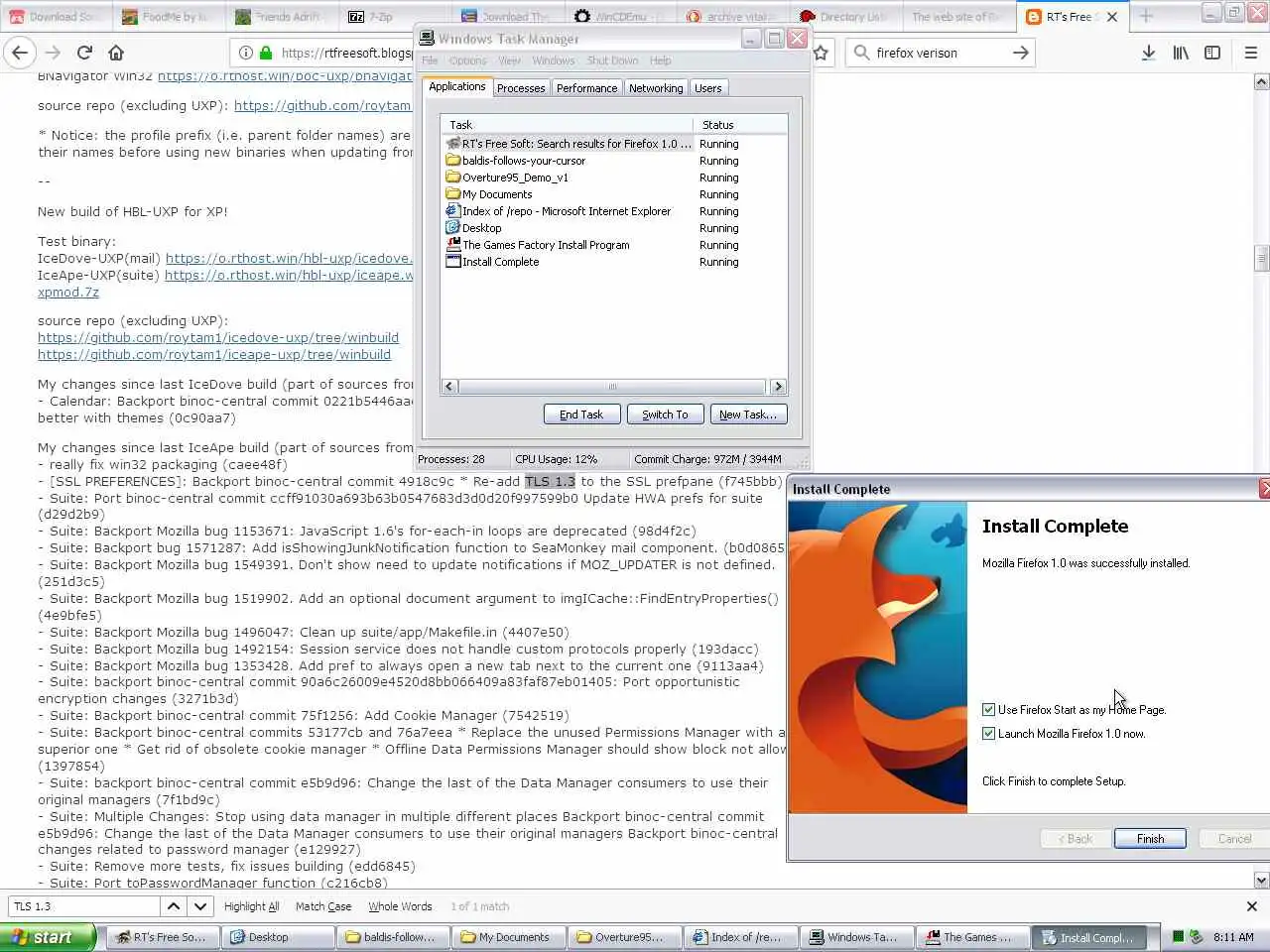The image size is (1270, 952).
Task: Toggle Highlight All in find bar
Action: (251, 906)
